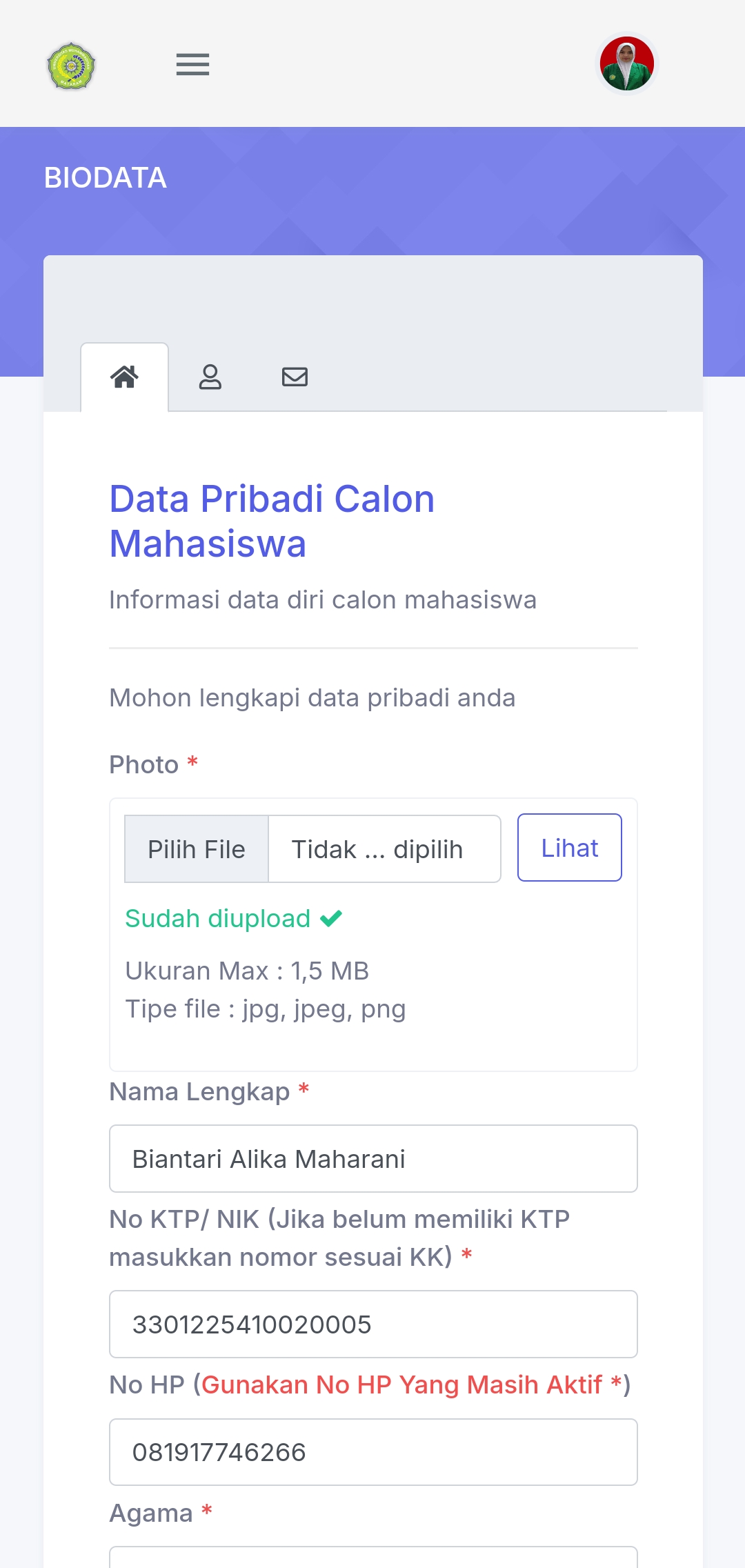
Task: Click the green upload check mark
Action: (331, 919)
